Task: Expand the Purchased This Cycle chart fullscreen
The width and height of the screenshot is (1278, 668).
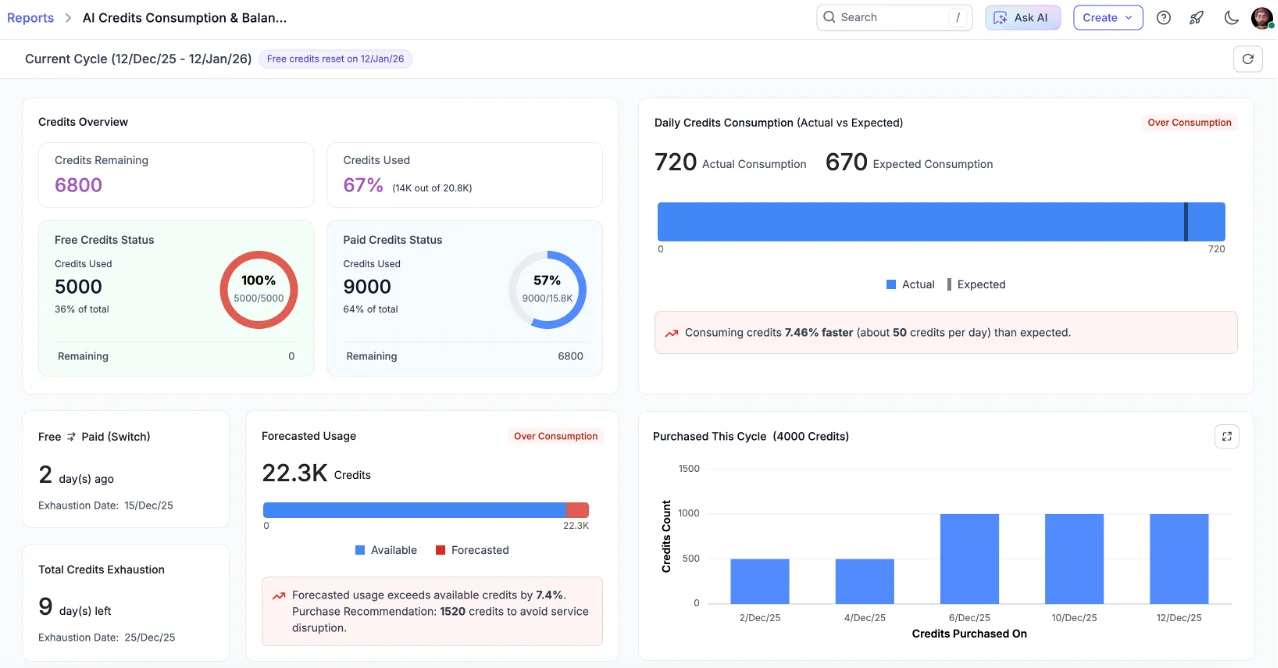Action: pos(1226,436)
